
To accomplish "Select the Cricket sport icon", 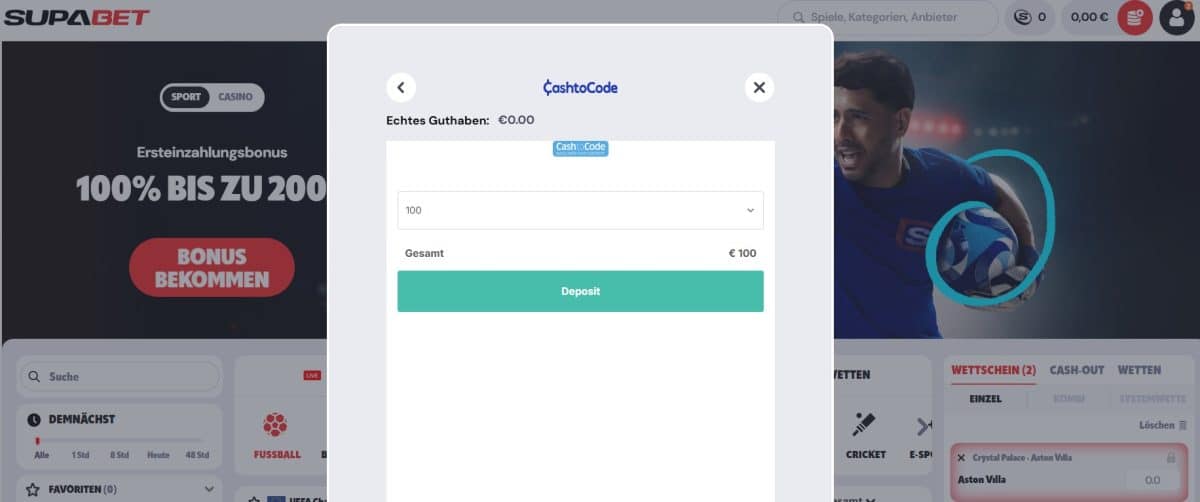I will point(865,425).
